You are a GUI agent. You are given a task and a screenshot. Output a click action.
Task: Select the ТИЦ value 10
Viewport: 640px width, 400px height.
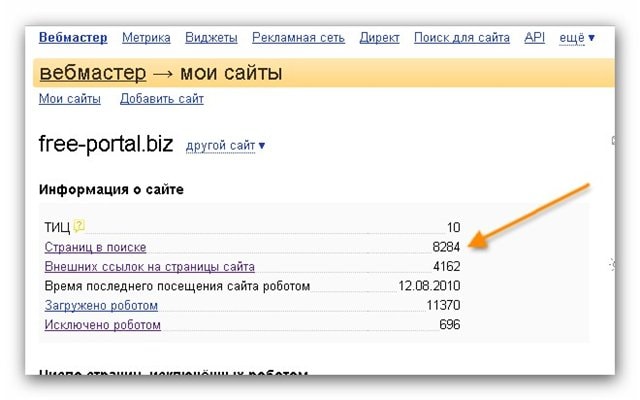point(453,227)
